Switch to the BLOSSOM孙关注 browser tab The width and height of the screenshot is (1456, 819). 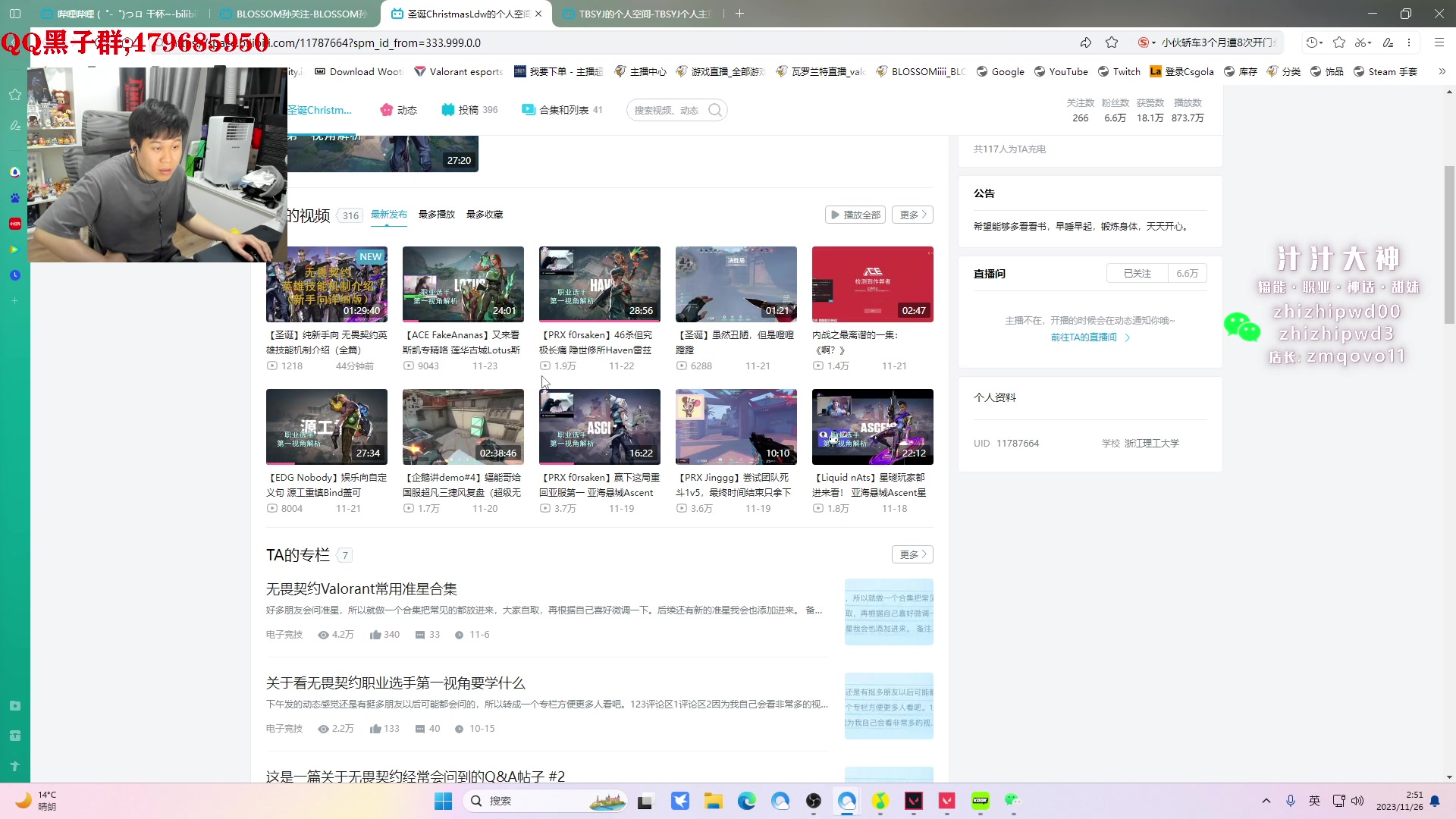[293, 14]
